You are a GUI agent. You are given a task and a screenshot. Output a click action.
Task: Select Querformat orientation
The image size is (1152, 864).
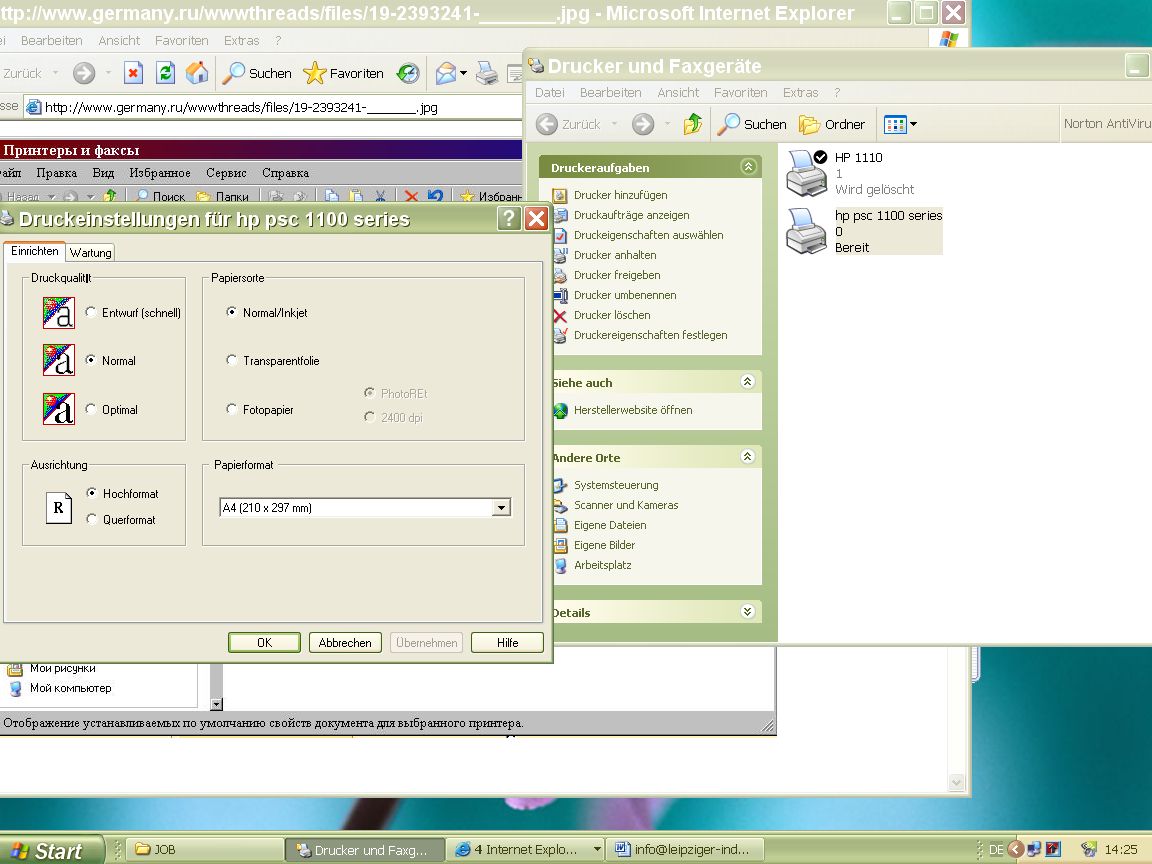pyautogui.click(x=91, y=519)
